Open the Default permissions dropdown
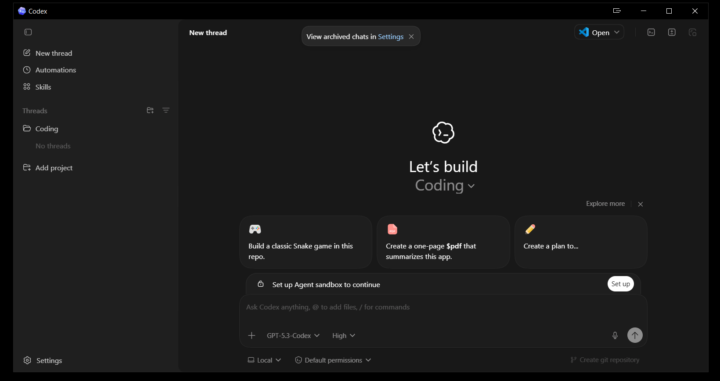 pyautogui.click(x=333, y=360)
